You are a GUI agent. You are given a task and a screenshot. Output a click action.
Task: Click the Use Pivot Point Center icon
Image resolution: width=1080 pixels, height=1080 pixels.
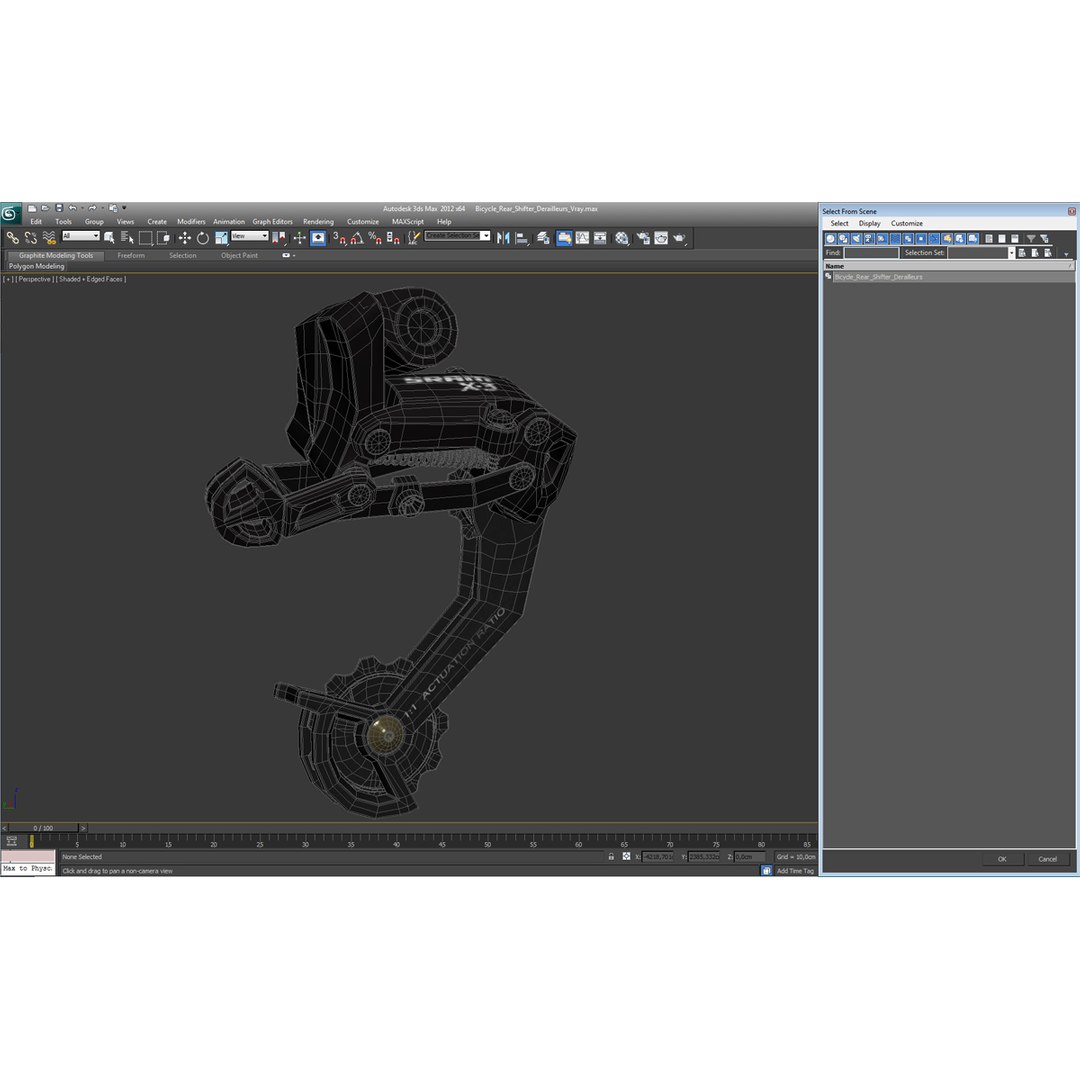pos(279,238)
